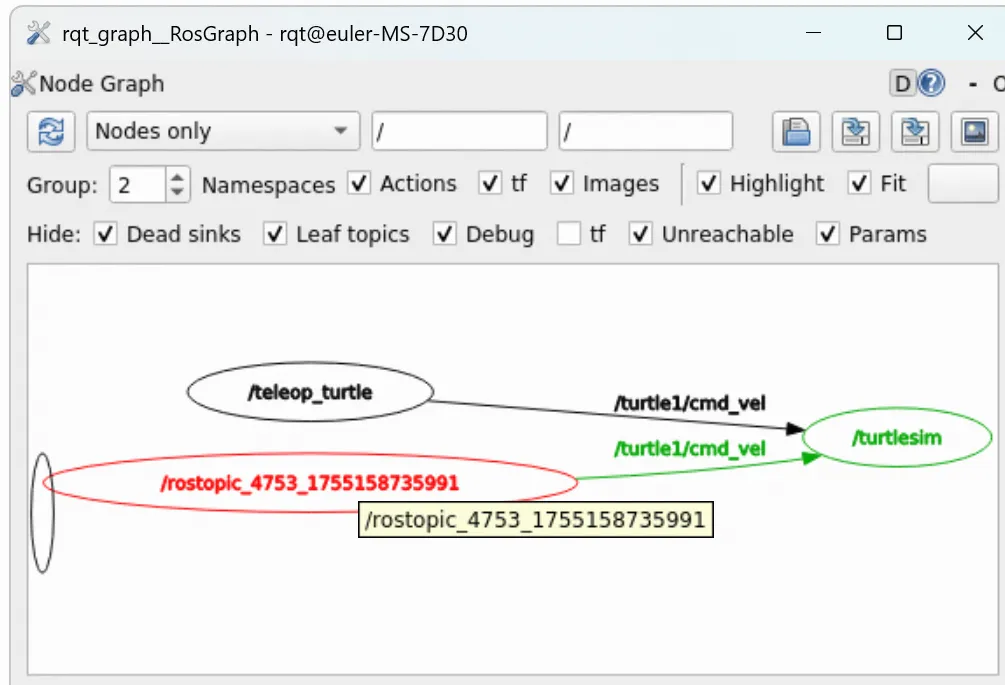Click the save as image icon
Image resolution: width=1005 pixels, height=685 pixels.
point(975,132)
